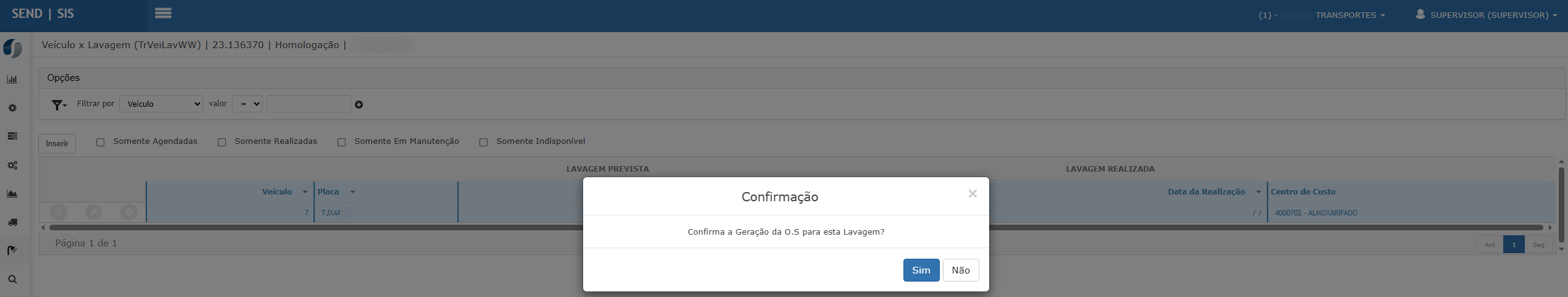
Task: Click the row's gear action icon
Action: pyautogui.click(x=128, y=212)
